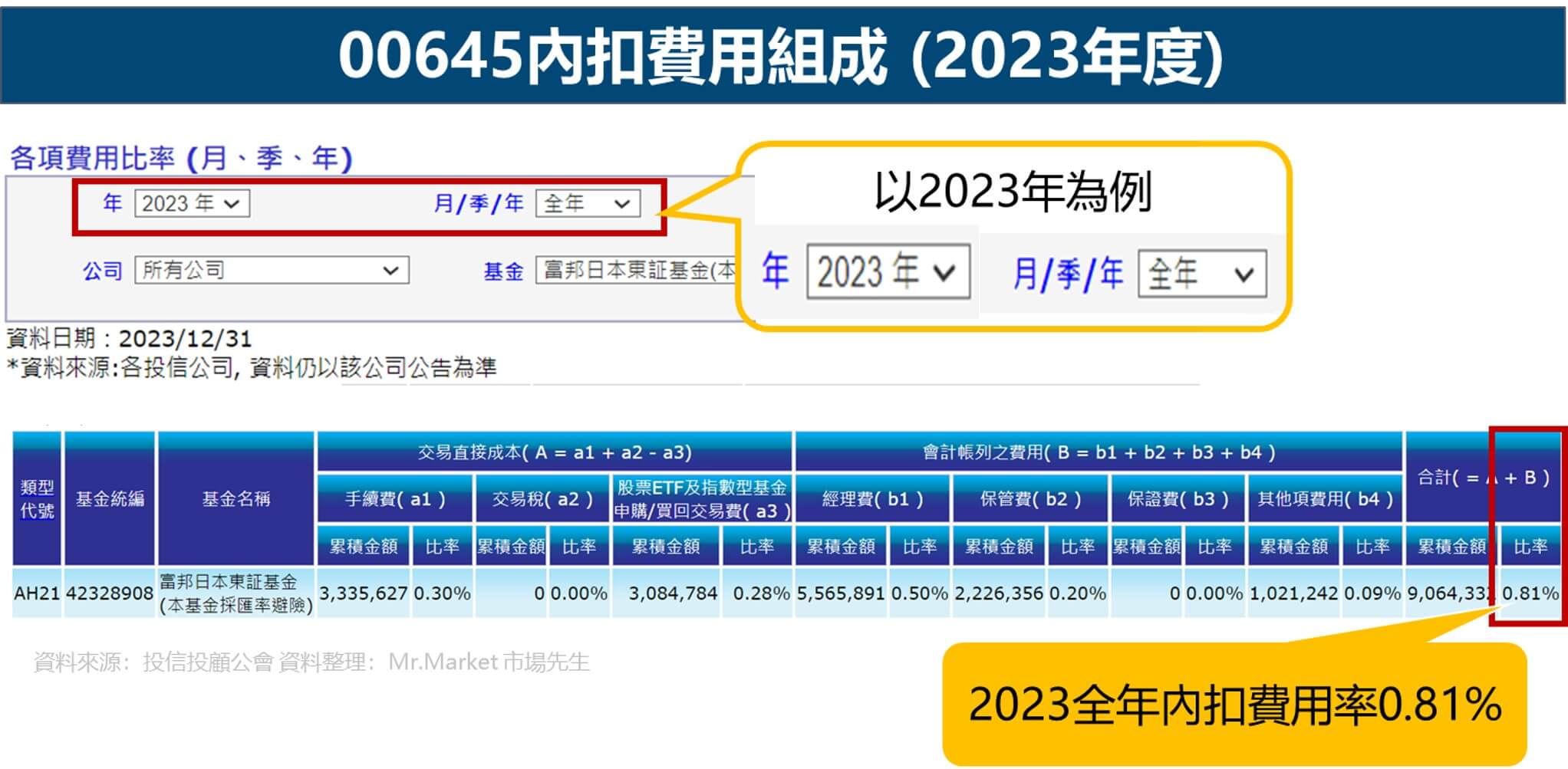Click the 經理費( b1 ) sub-header
The height and width of the screenshot is (769, 1568).
(872, 499)
